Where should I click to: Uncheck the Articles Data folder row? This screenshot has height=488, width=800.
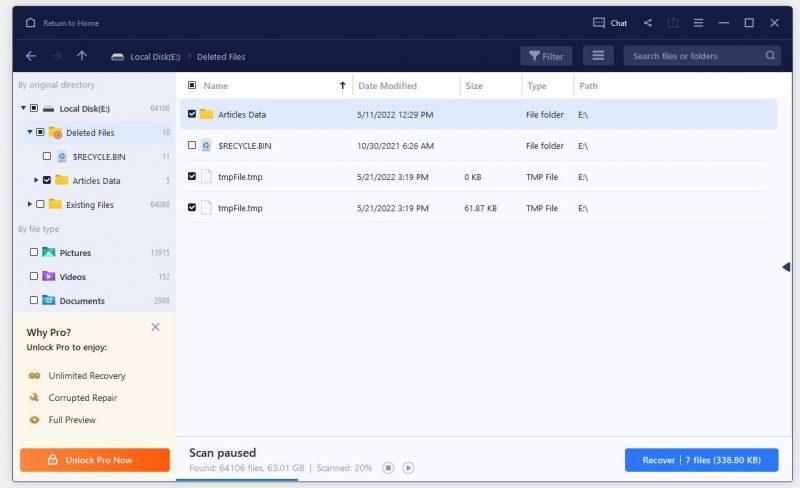pyautogui.click(x=192, y=114)
